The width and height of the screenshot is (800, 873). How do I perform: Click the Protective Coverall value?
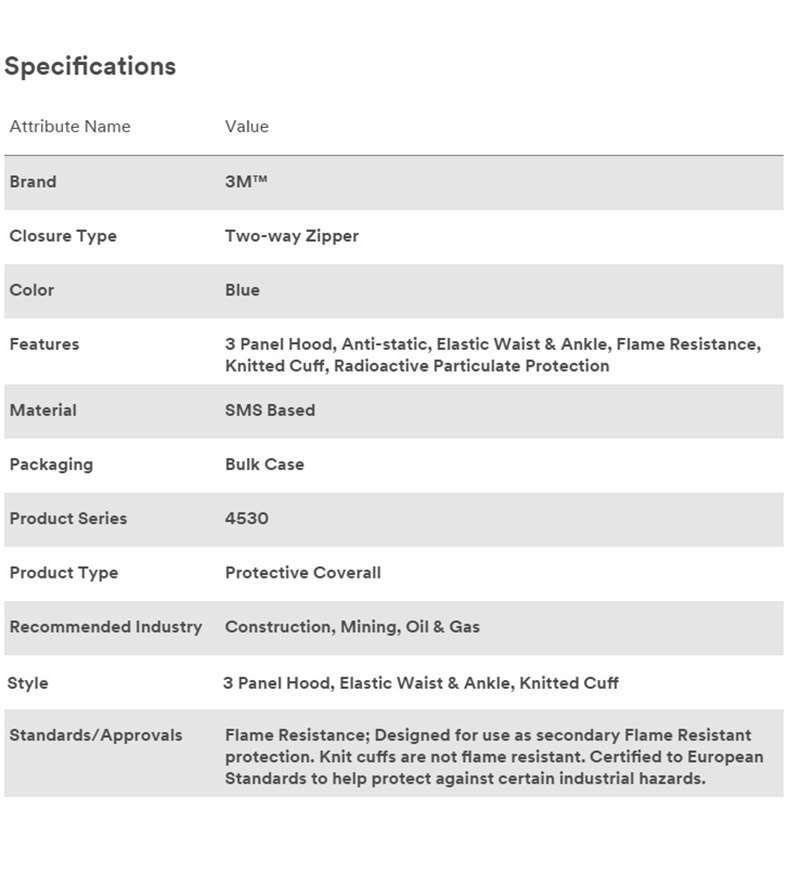(303, 573)
